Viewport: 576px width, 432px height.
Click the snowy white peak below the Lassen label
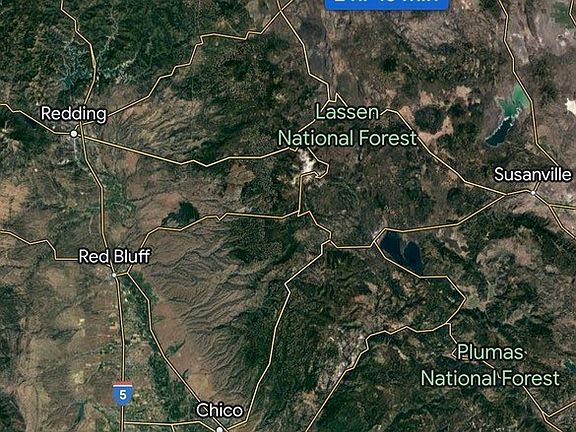coord(307,162)
